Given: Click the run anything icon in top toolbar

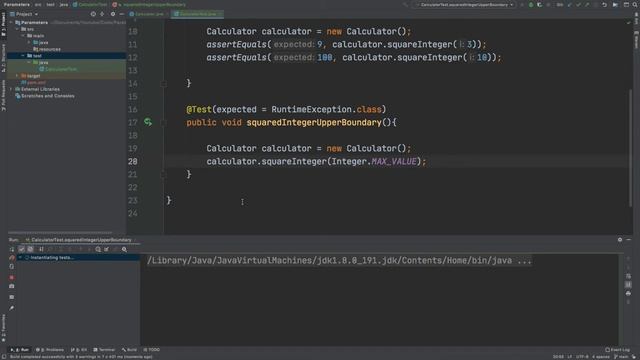Looking at the screenshot, I should click(616, 5).
